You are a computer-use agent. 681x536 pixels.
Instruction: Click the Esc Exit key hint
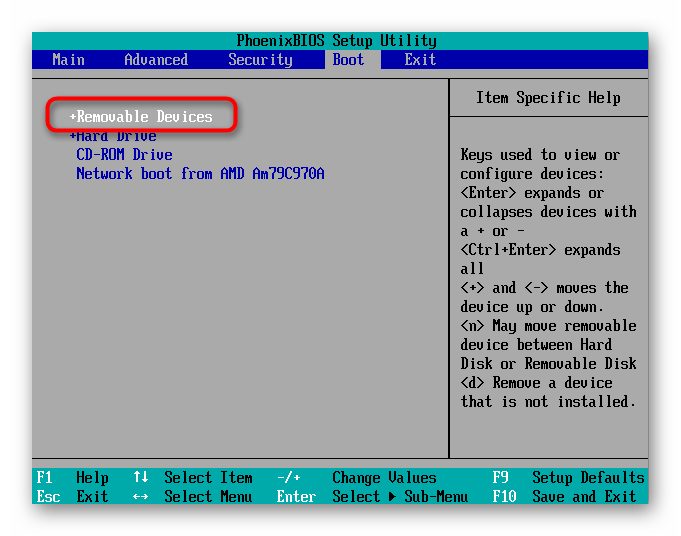73,496
